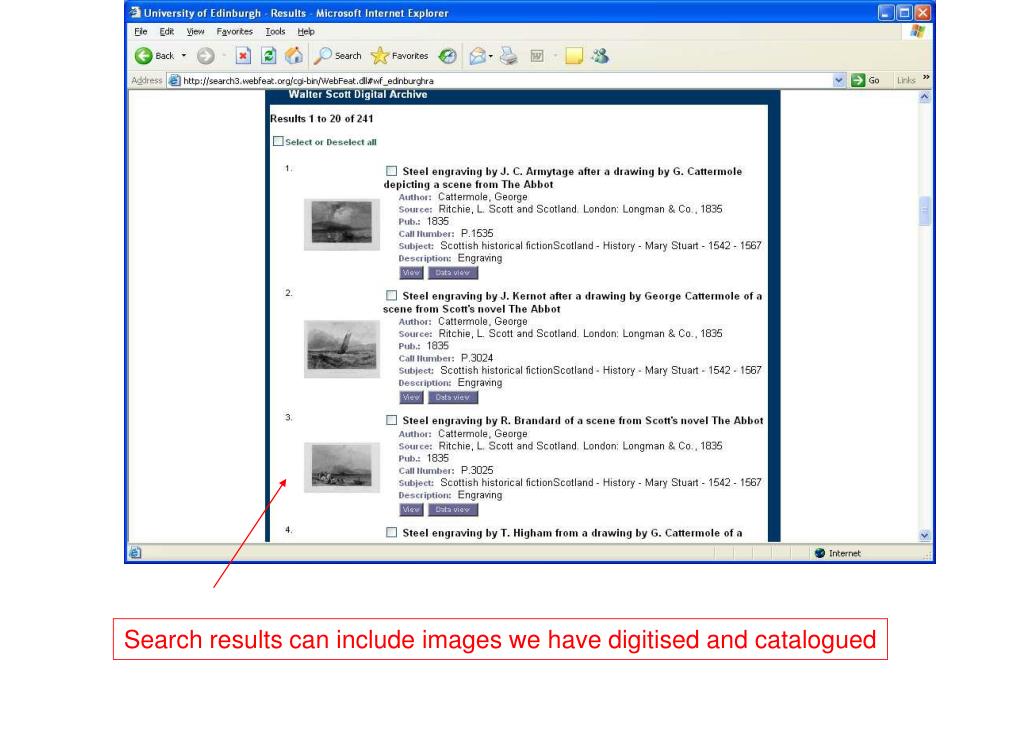Click the IE title bar icon
The height and width of the screenshot is (740, 1024).
(135, 12)
